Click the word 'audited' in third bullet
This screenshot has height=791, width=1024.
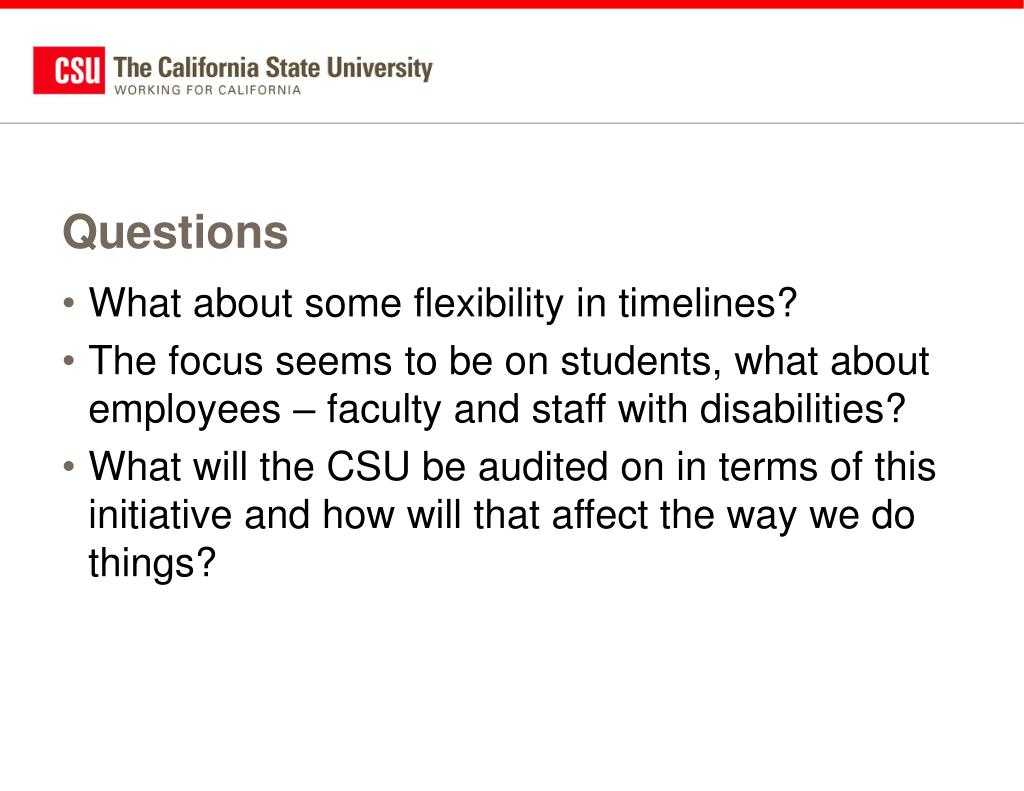click(543, 467)
